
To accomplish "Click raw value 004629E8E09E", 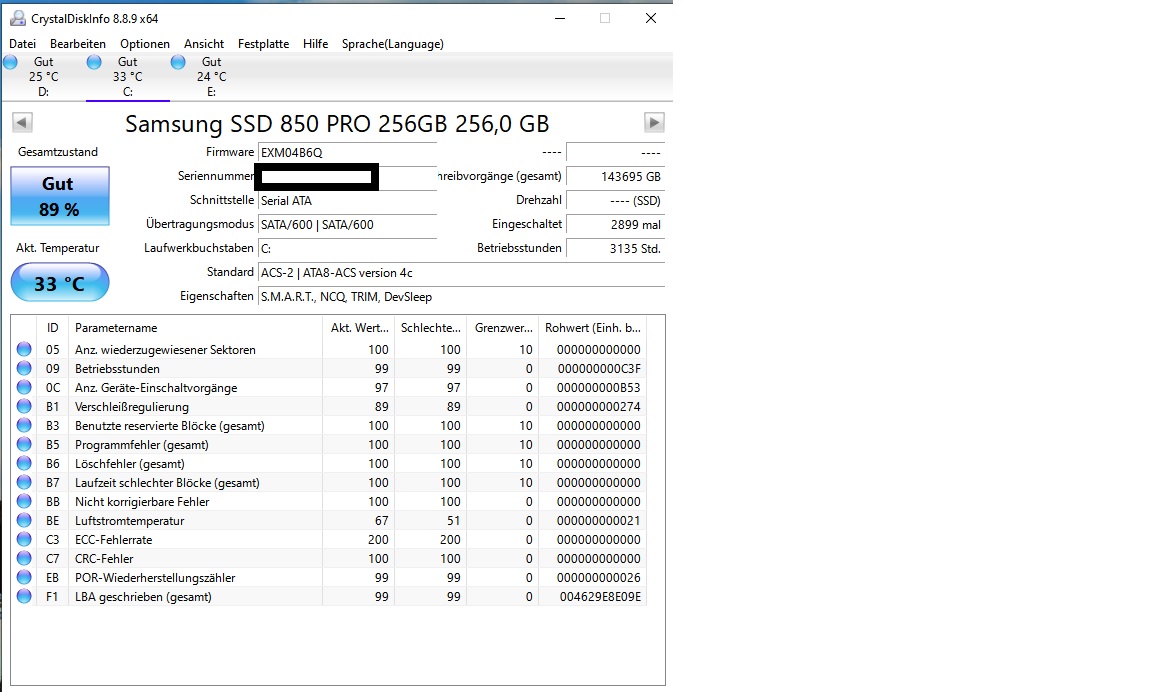I will [600, 597].
